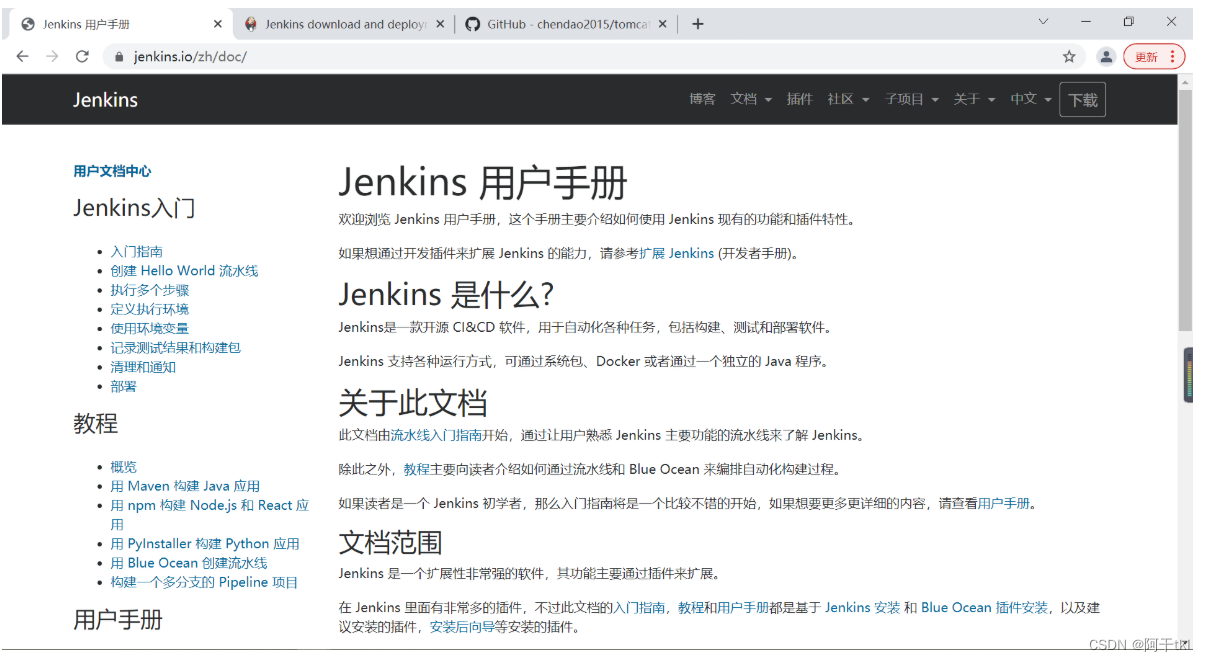Image resolution: width=1205 pixels, height=661 pixels.
Task: Open a new browser tab with the plus icon
Action: [x=697, y=22]
